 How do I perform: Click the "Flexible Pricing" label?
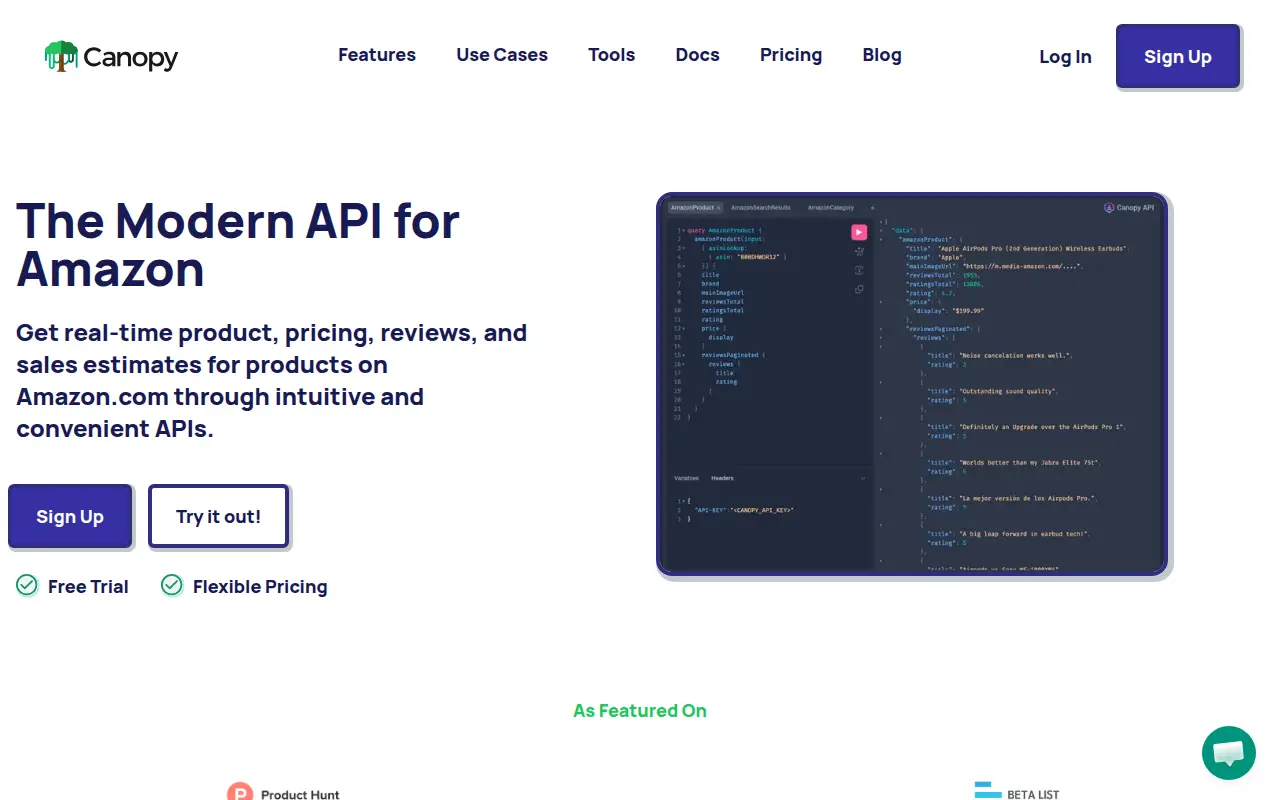click(x=260, y=587)
